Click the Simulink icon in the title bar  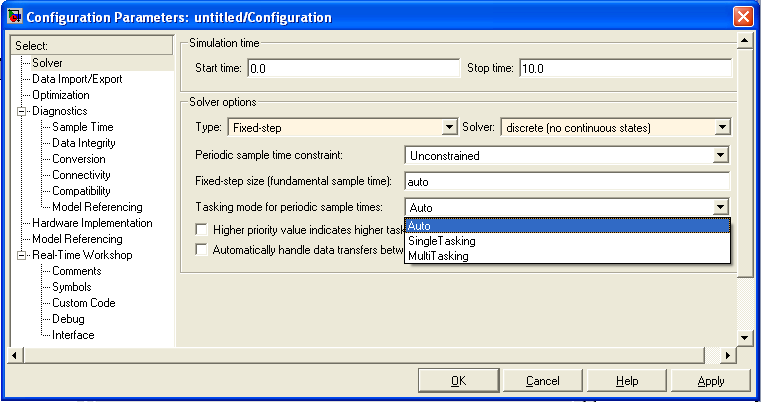pos(15,17)
